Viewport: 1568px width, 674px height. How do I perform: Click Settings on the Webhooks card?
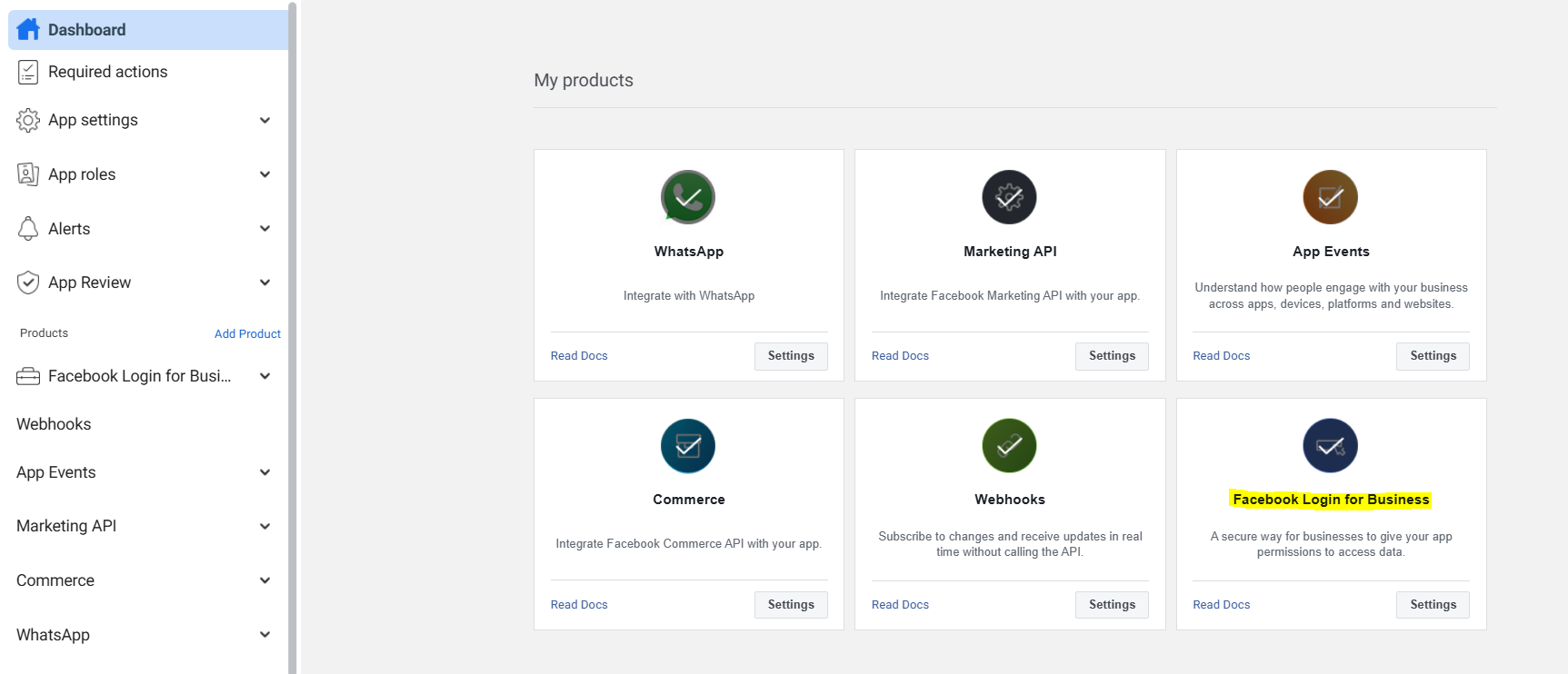pyautogui.click(x=1112, y=605)
